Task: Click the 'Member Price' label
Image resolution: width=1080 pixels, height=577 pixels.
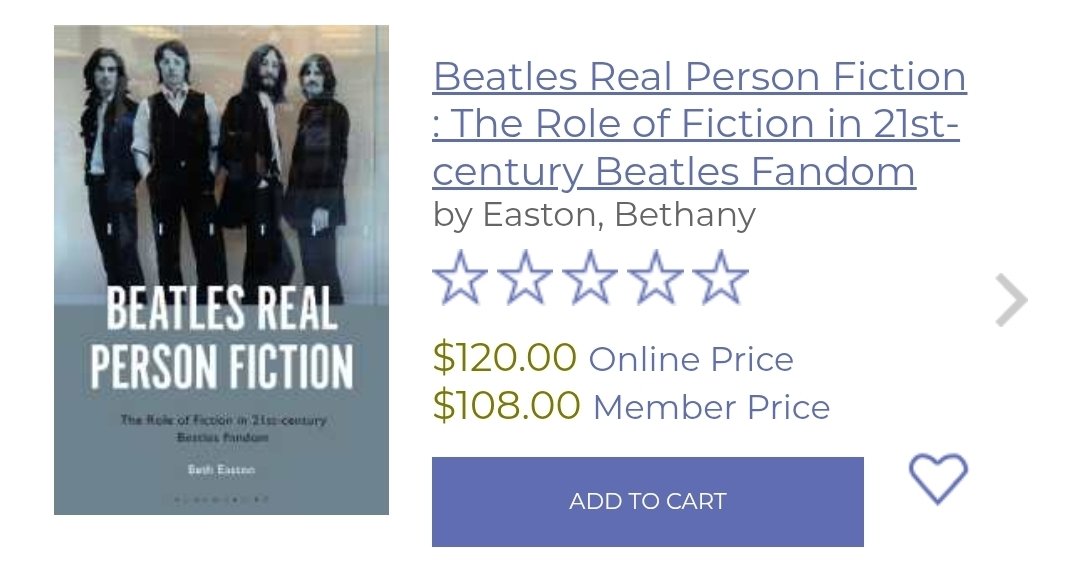Action: tap(711, 407)
